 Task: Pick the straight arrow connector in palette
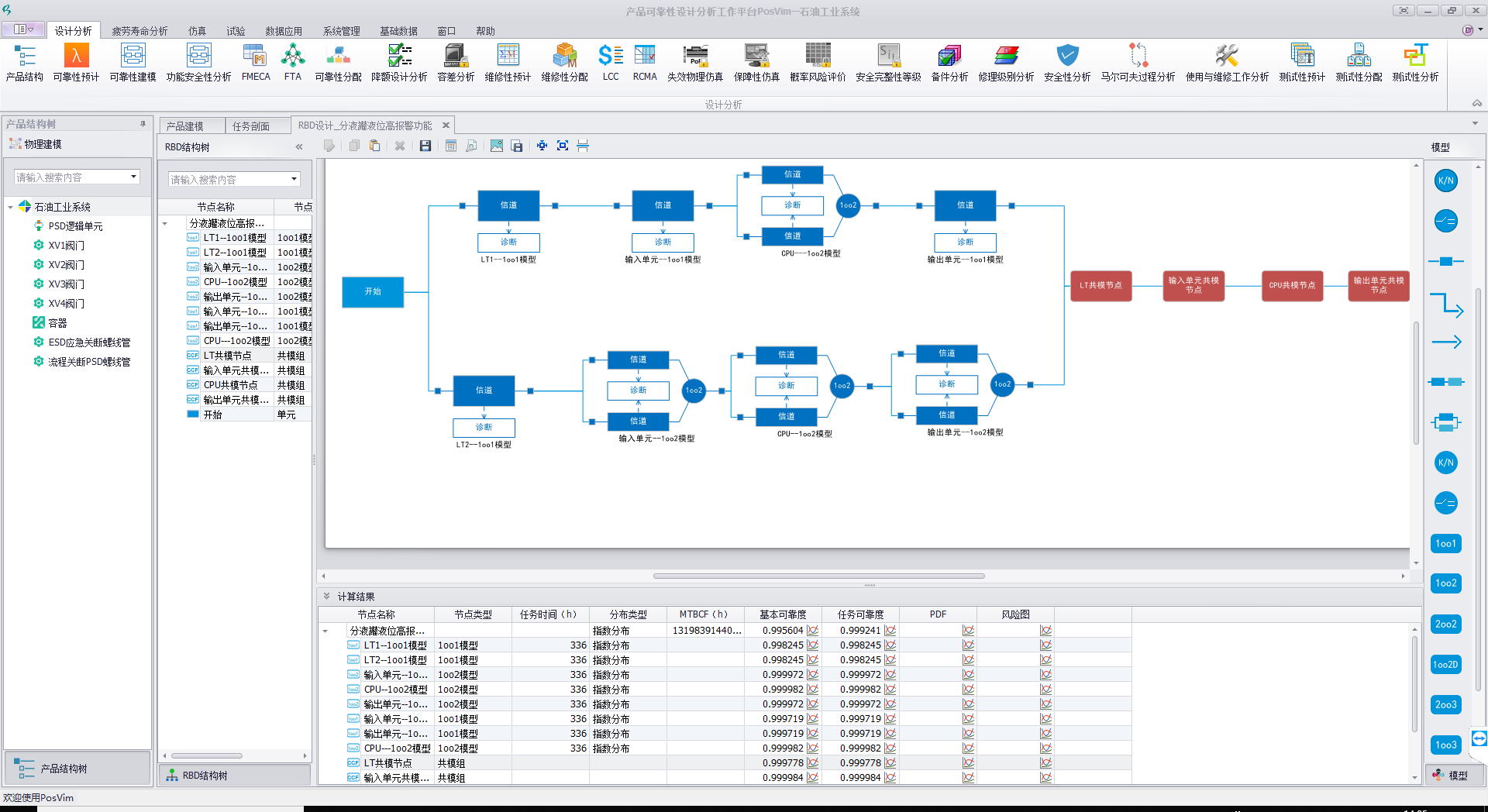tap(1446, 342)
